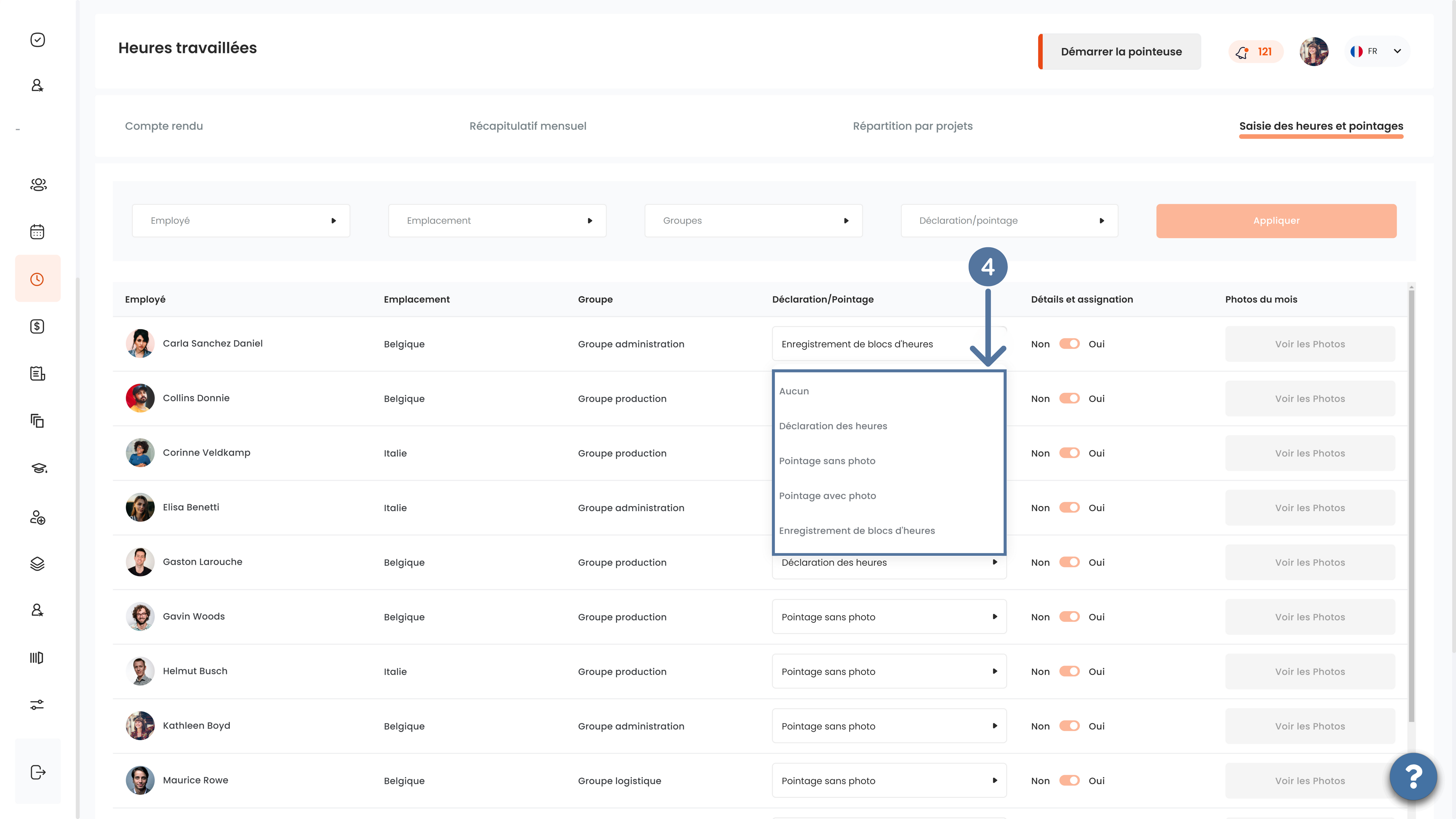
Task: Toggle details switch for Gaston Larouche
Action: [x=1069, y=562]
